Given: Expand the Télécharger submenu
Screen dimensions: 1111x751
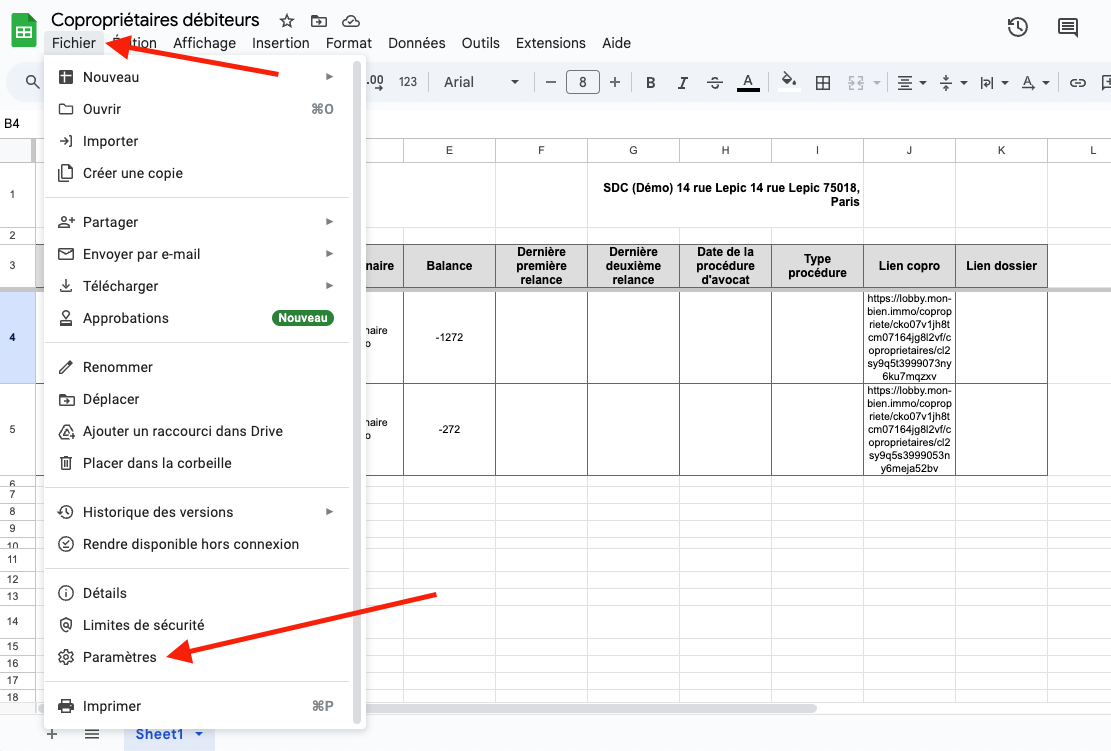Looking at the screenshot, I should 198,286.
